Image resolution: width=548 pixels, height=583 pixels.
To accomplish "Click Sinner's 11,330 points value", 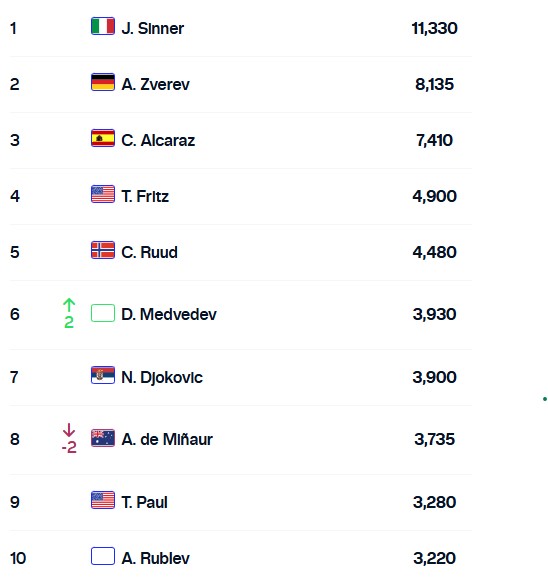I will coord(434,28).
